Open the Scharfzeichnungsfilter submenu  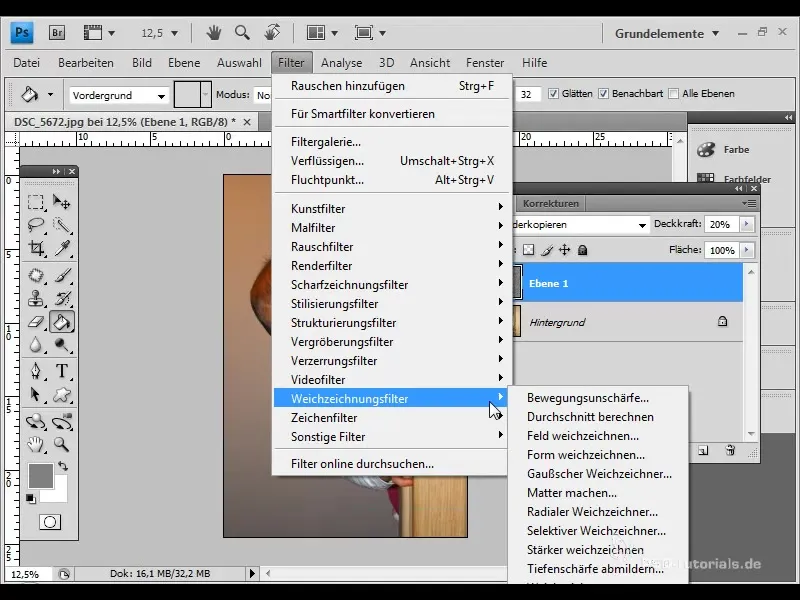point(391,285)
